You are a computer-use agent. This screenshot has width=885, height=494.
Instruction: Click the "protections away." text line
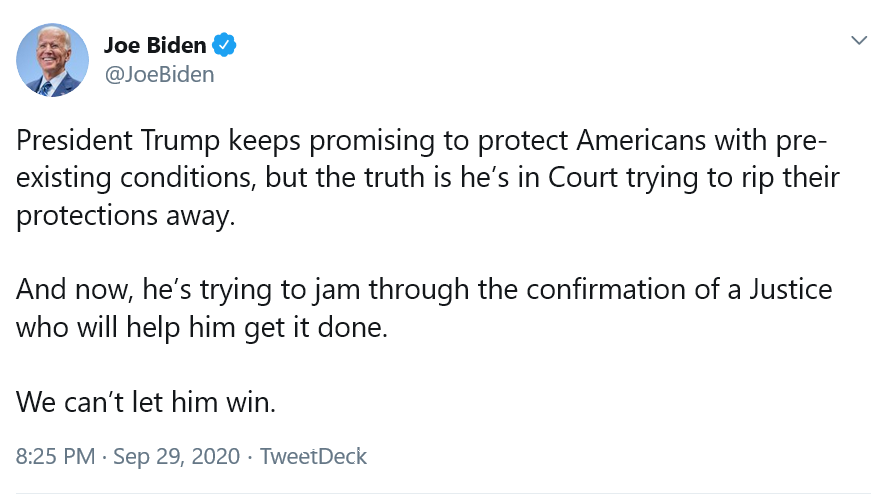pyautogui.click(x=126, y=217)
